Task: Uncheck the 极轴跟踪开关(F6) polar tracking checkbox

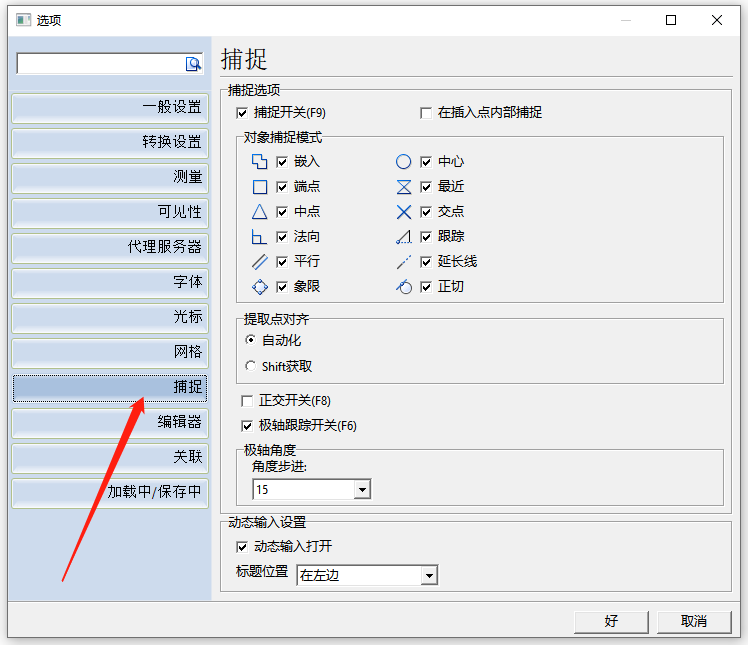Action: 248,426
